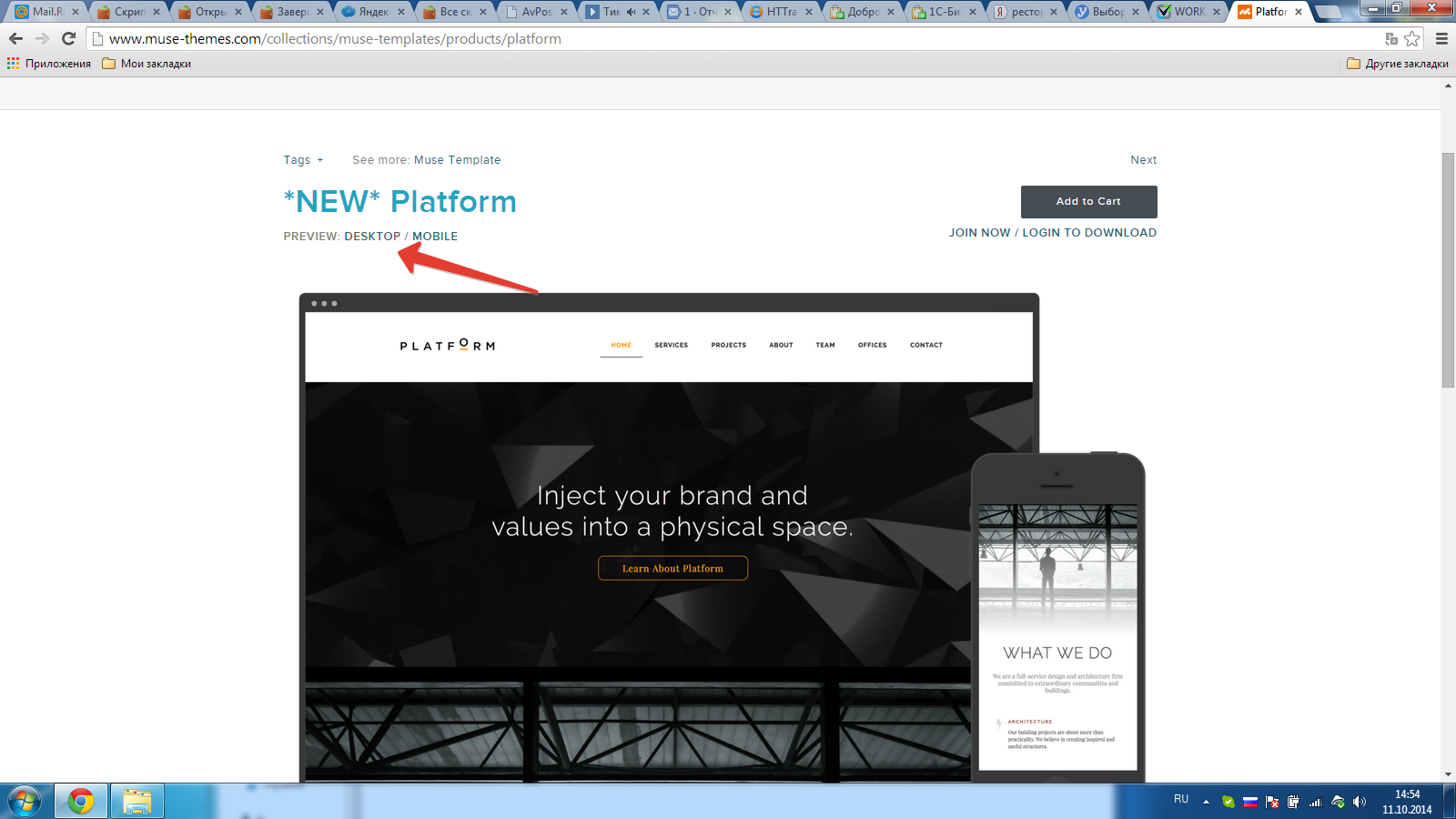Select HOME in the template menu

(622, 346)
